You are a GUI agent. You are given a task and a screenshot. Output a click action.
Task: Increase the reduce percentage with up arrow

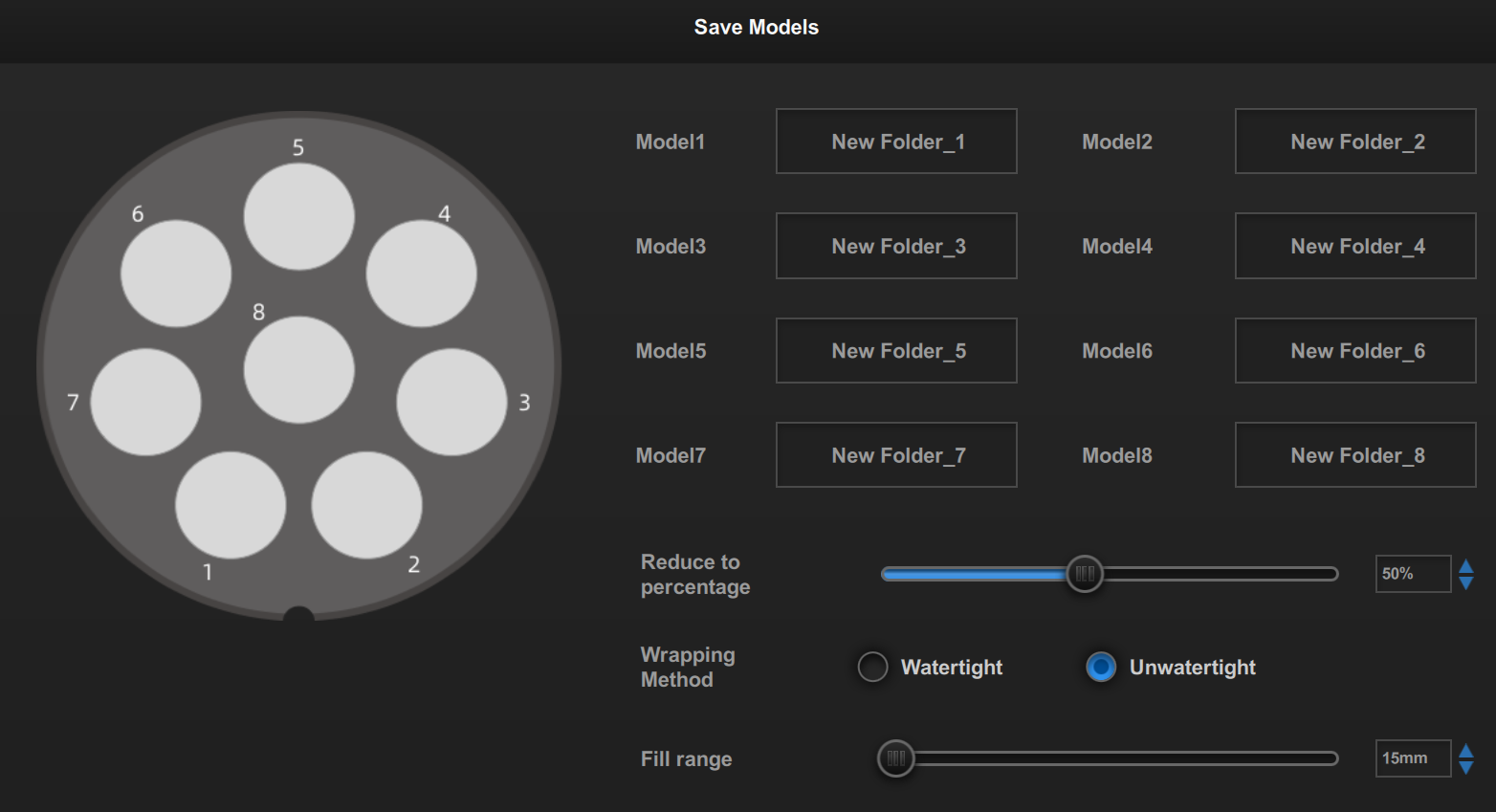[x=1465, y=566]
